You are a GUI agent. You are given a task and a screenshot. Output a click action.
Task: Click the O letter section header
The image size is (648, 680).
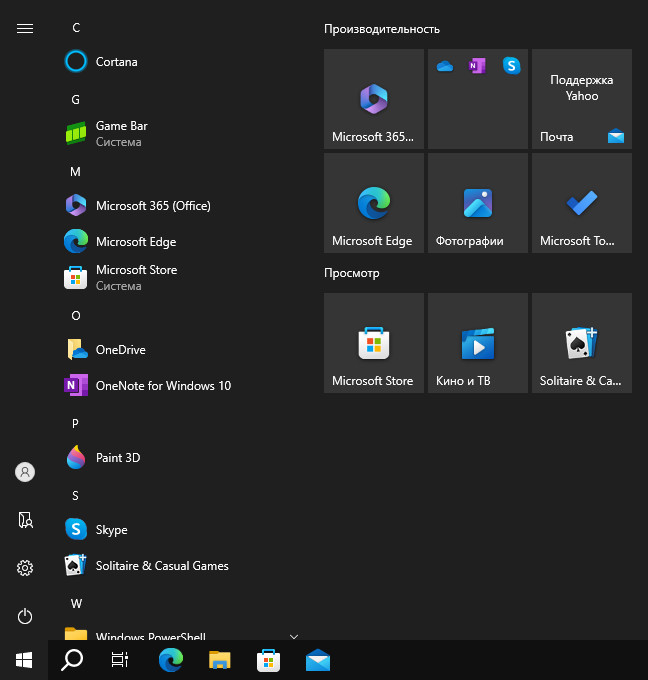pos(76,316)
